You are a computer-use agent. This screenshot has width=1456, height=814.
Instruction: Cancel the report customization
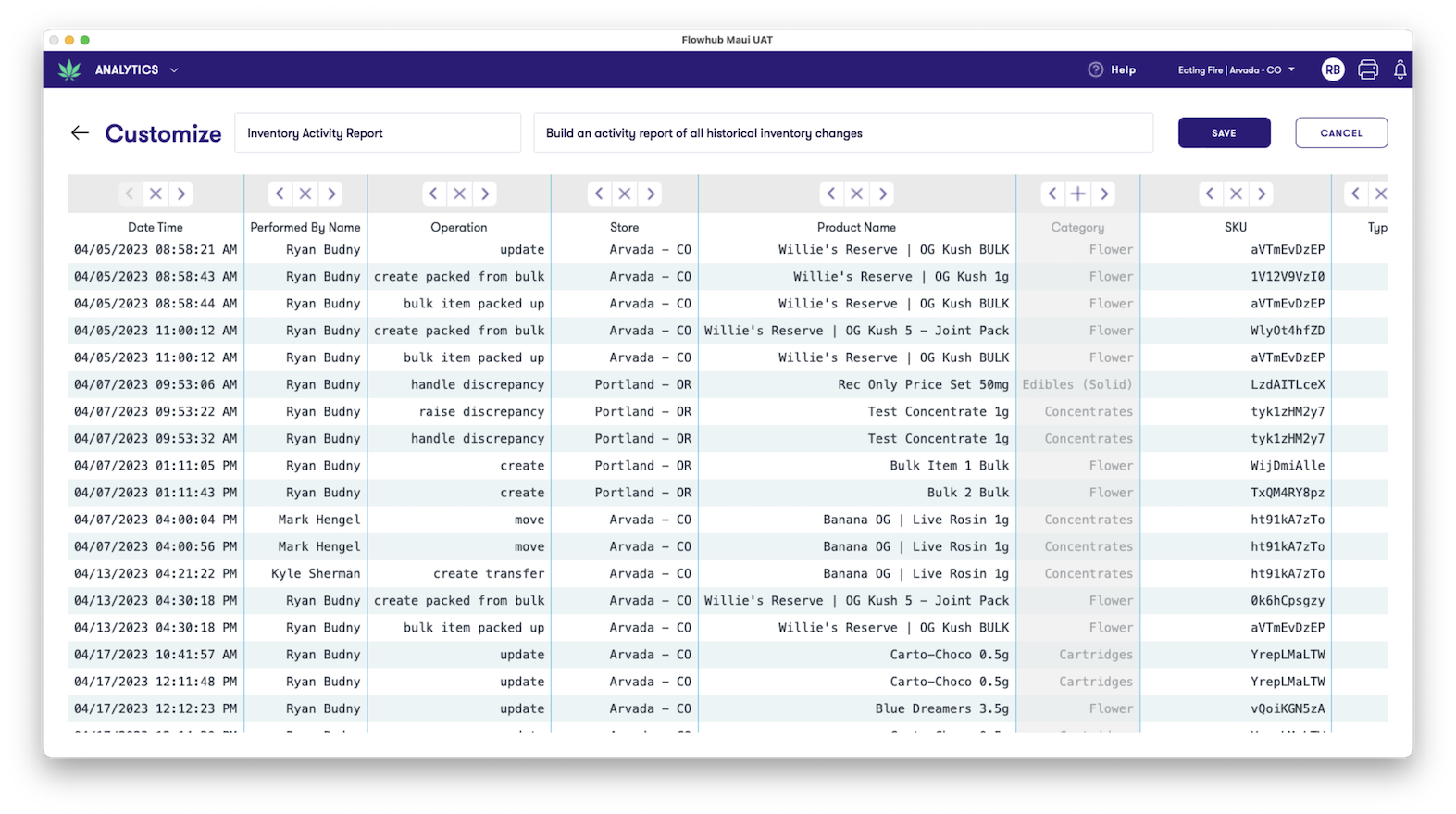coord(1341,133)
